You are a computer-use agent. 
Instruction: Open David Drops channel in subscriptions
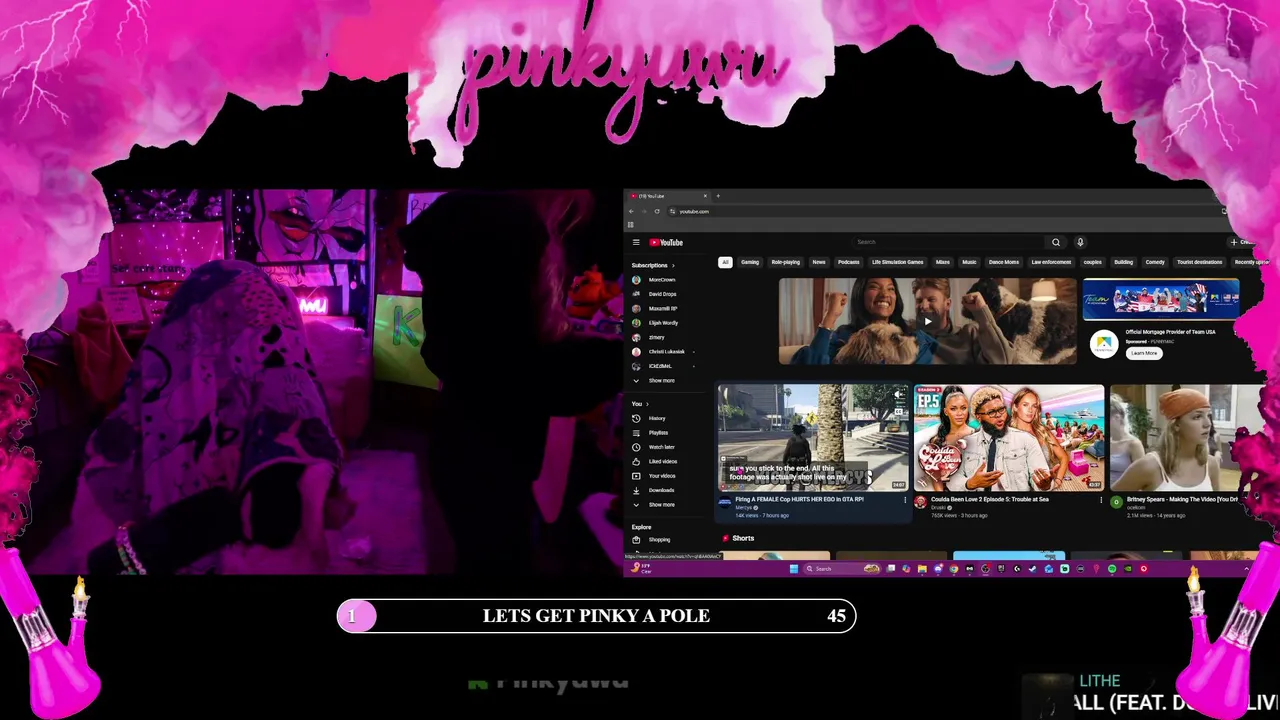(x=661, y=294)
